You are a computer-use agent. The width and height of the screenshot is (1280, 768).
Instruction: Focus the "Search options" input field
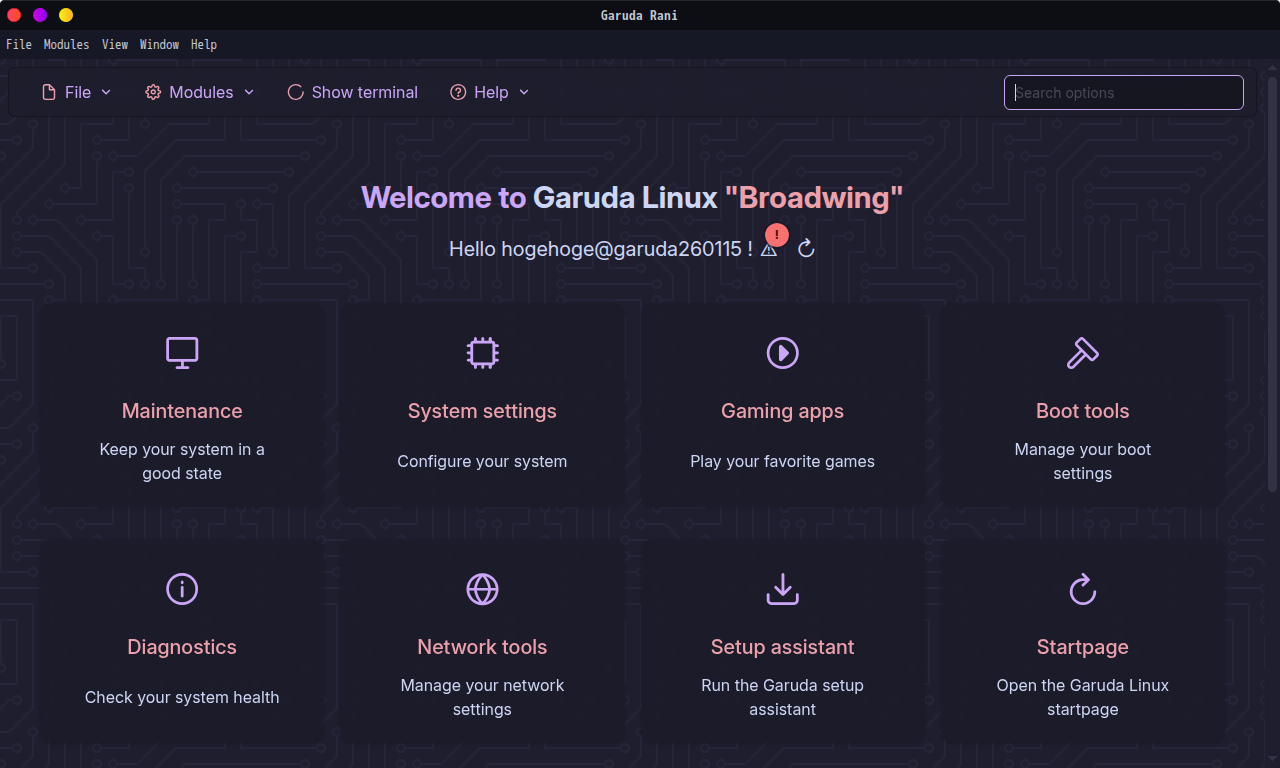click(1124, 93)
